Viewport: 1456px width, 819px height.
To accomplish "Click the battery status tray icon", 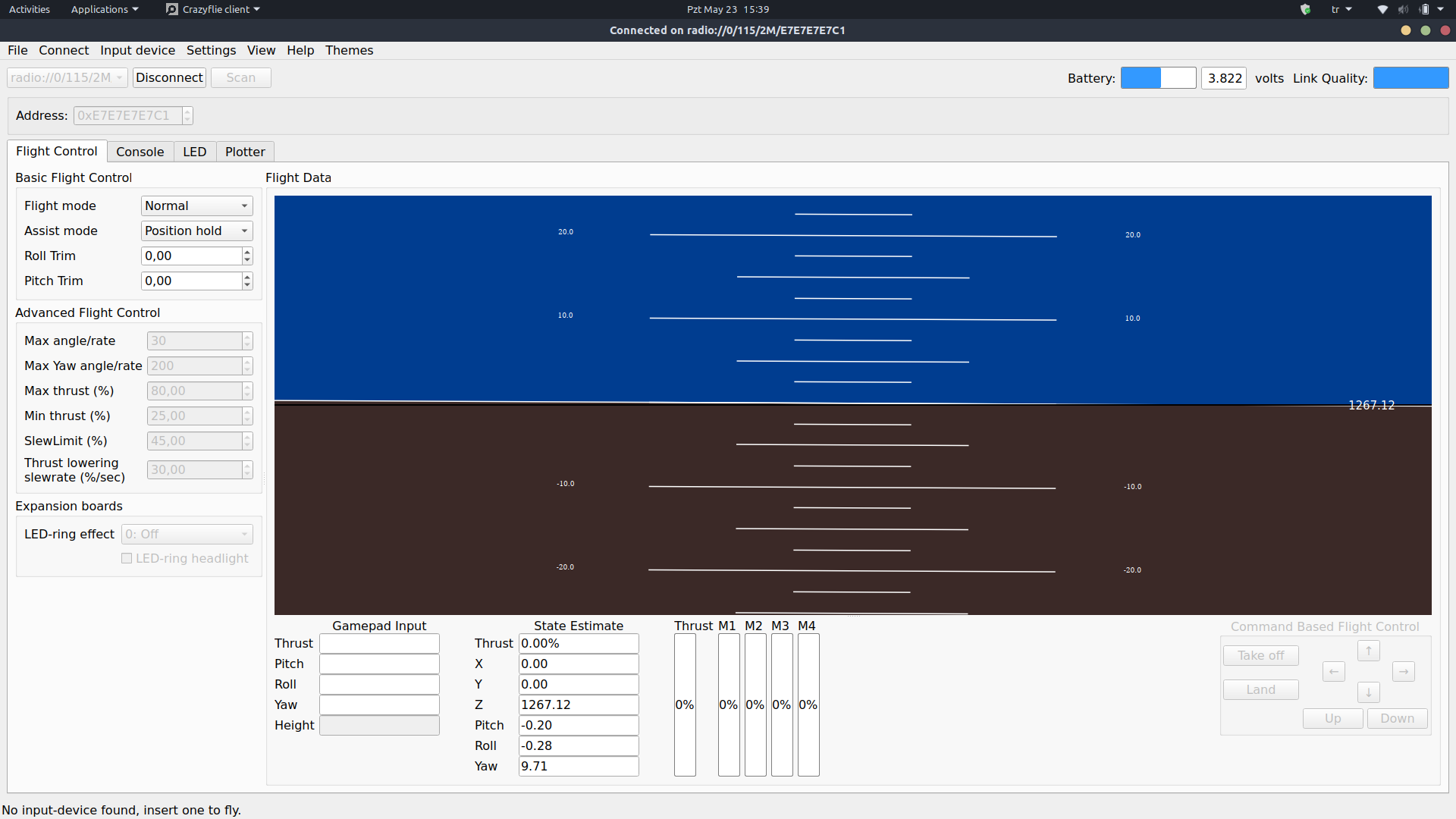I will 1424,10.
